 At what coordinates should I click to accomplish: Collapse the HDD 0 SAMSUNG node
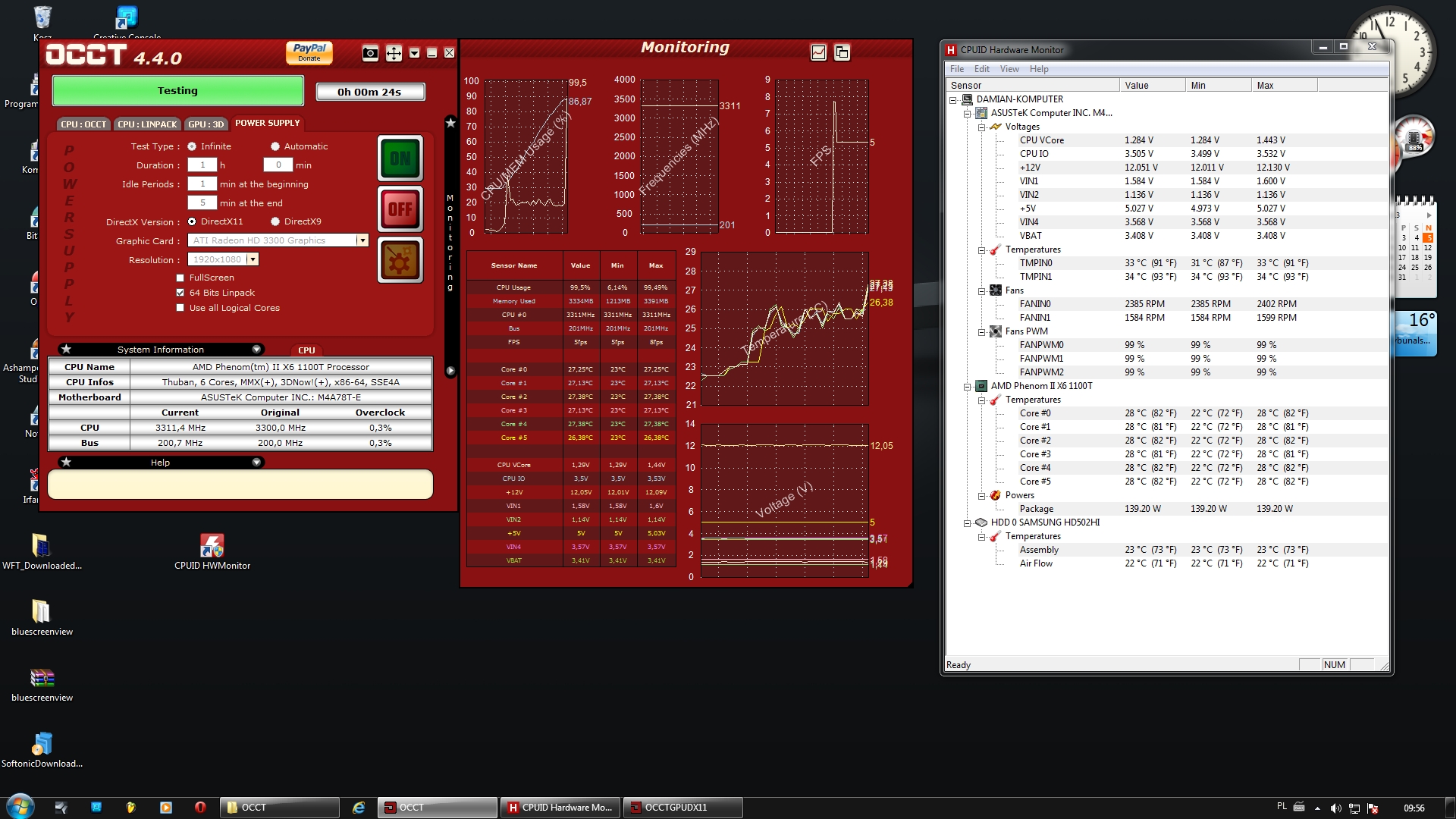click(968, 523)
